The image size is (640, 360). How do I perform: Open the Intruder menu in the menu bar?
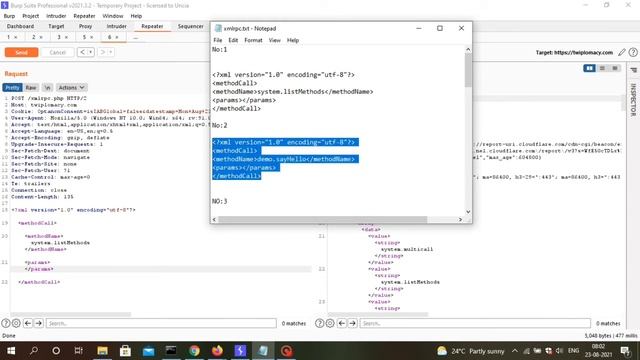56,16
